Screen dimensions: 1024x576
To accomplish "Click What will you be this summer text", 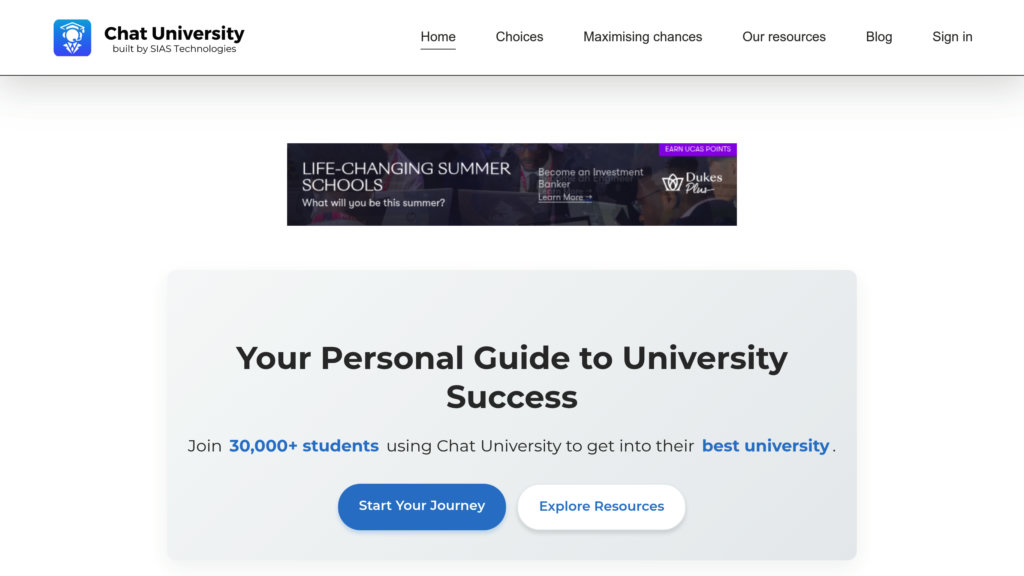I will pyautogui.click(x=373, y=203).
